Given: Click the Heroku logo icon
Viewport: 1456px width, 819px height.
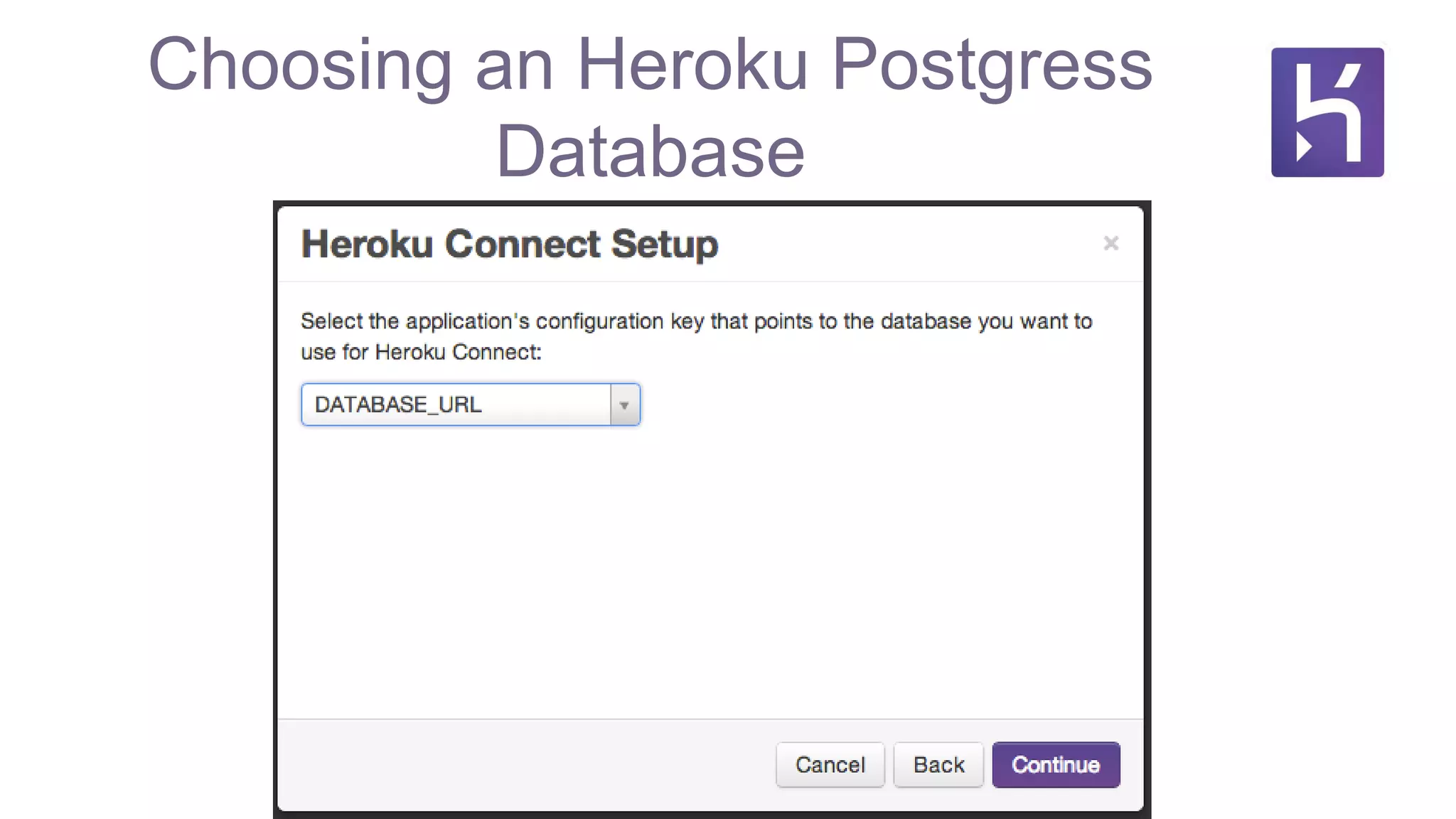Looking at the screenshot, I should pos(1327,112).
